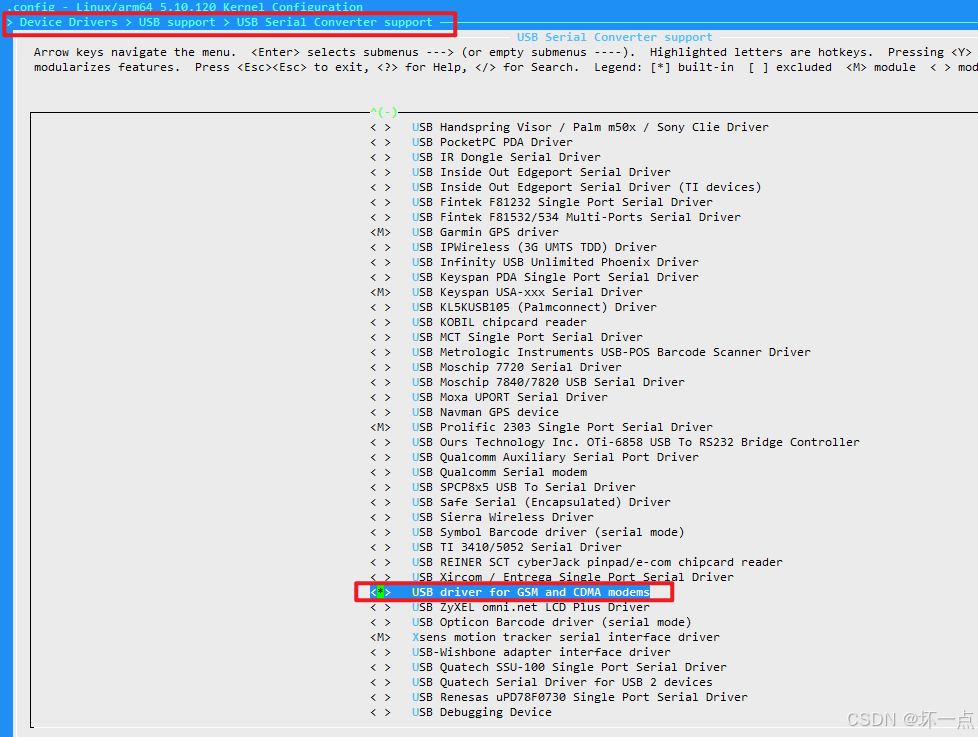This screenshot has height=737, width=978.
Task: Select USB-Wishbone adapter interface driver
Action: pyautogui.click(x=541, y=652)
